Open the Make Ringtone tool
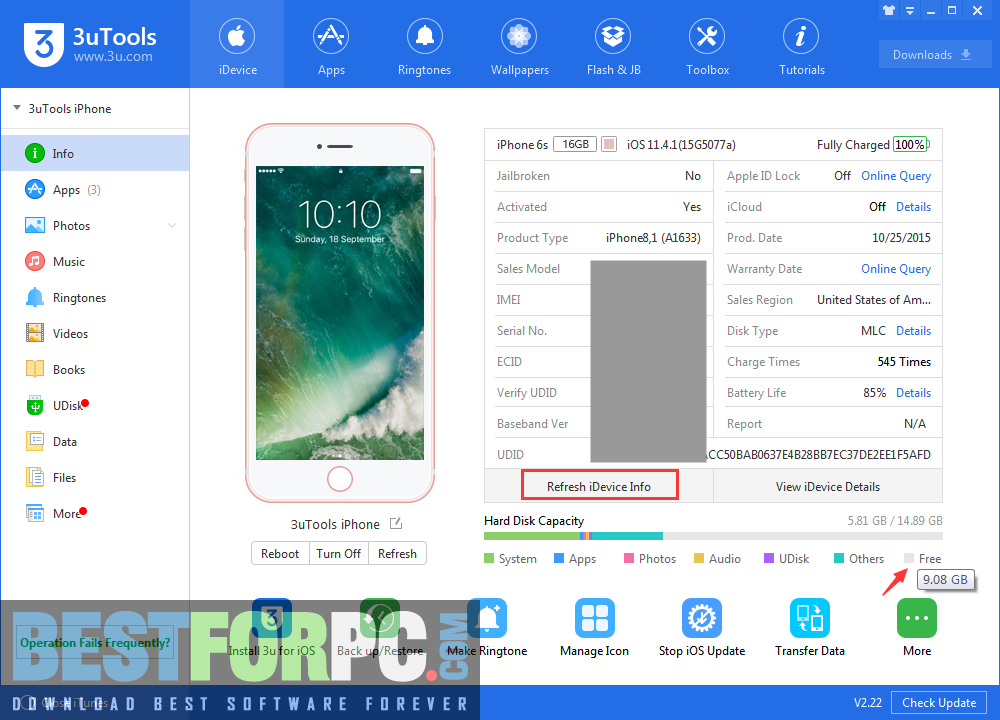This screenshot has height=720, width=1000. coord(487,628)
